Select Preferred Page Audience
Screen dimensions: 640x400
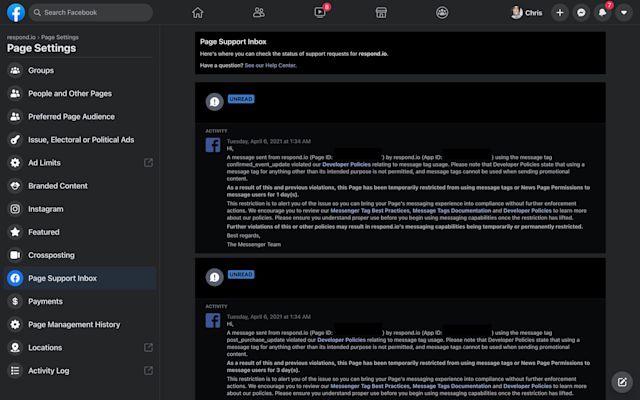[x=80, y=117]
